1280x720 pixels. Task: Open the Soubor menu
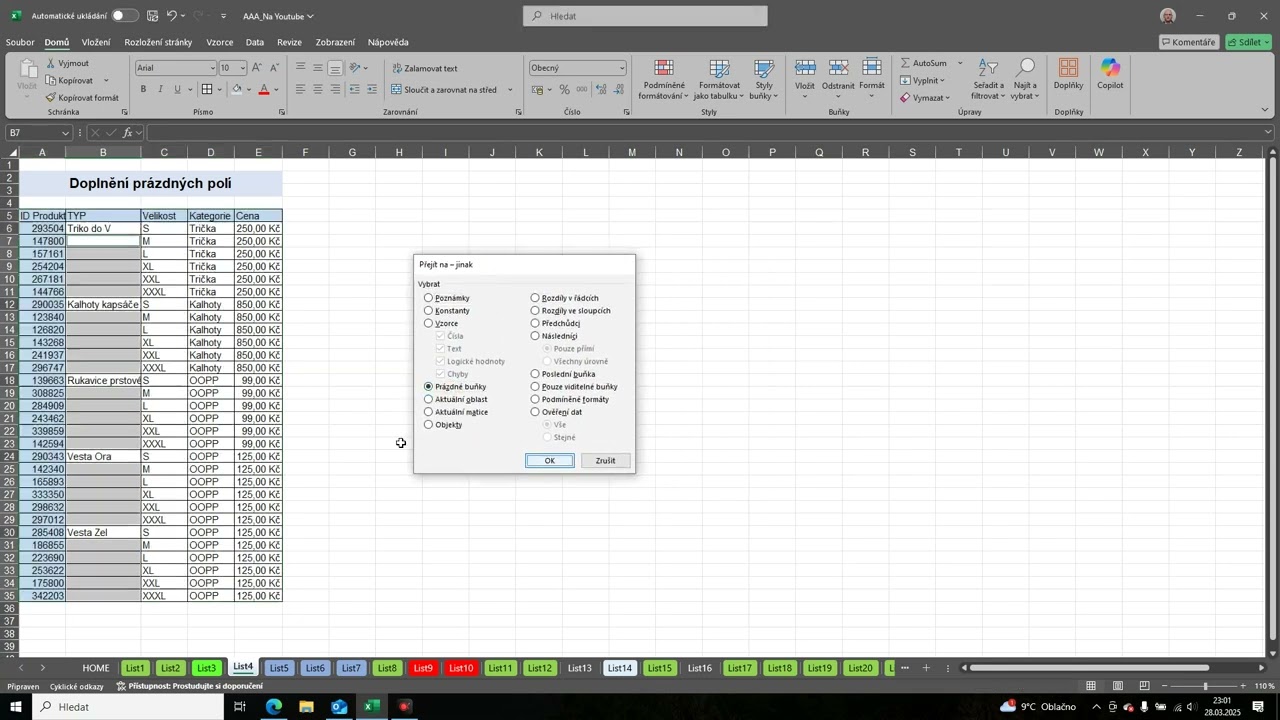pos(20,42)
